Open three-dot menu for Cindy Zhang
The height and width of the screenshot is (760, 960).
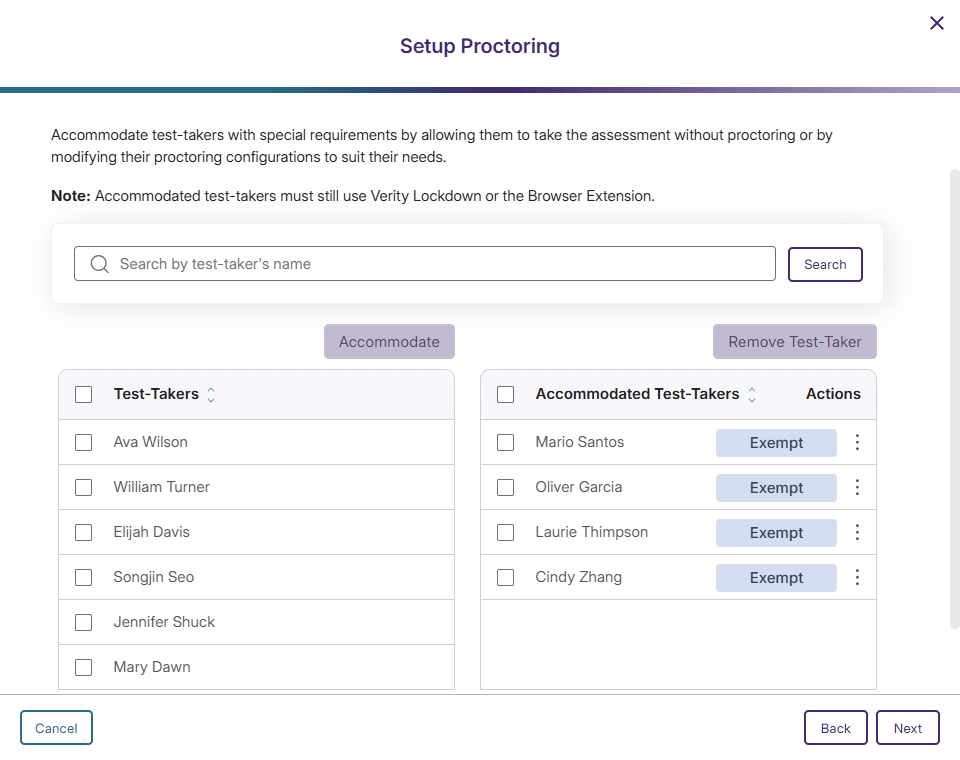(x=857, y=577)
